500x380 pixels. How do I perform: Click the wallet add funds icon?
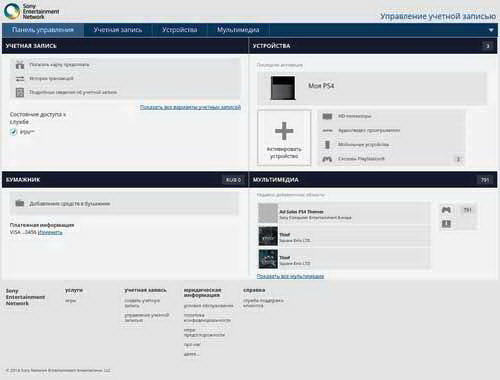(20, 203)
